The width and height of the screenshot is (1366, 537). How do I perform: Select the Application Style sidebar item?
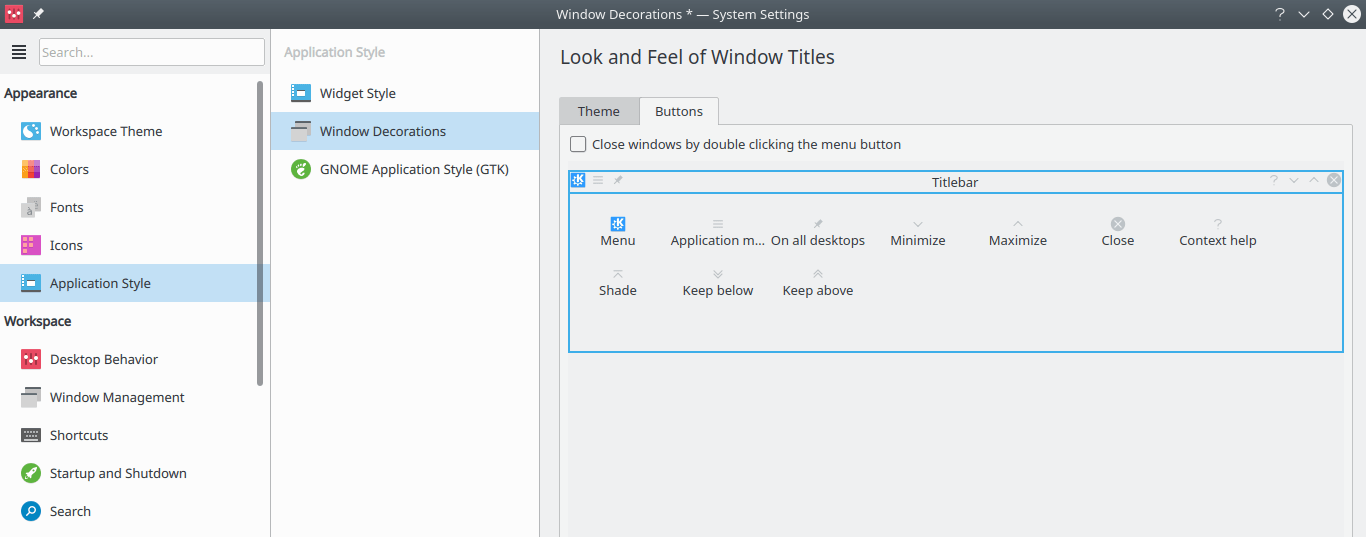coord(134,283)
